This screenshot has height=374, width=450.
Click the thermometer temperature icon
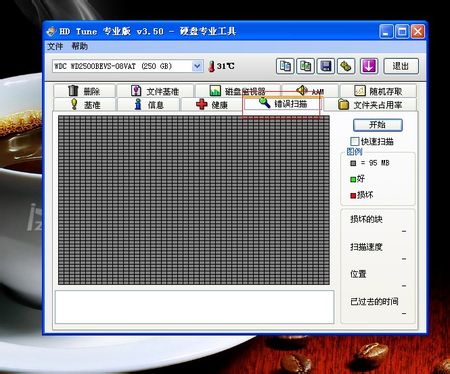[211, 66]
